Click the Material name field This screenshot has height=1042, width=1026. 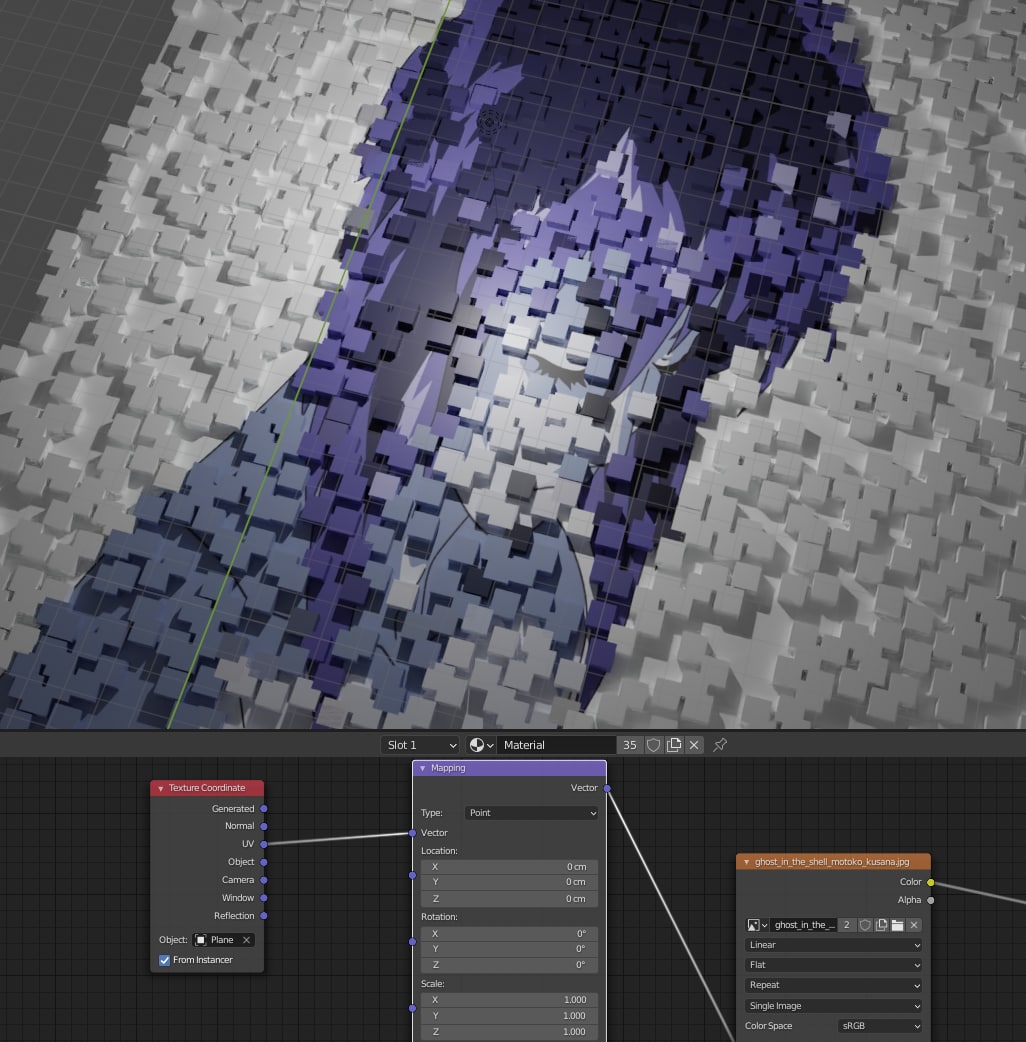tap(557, 745)
